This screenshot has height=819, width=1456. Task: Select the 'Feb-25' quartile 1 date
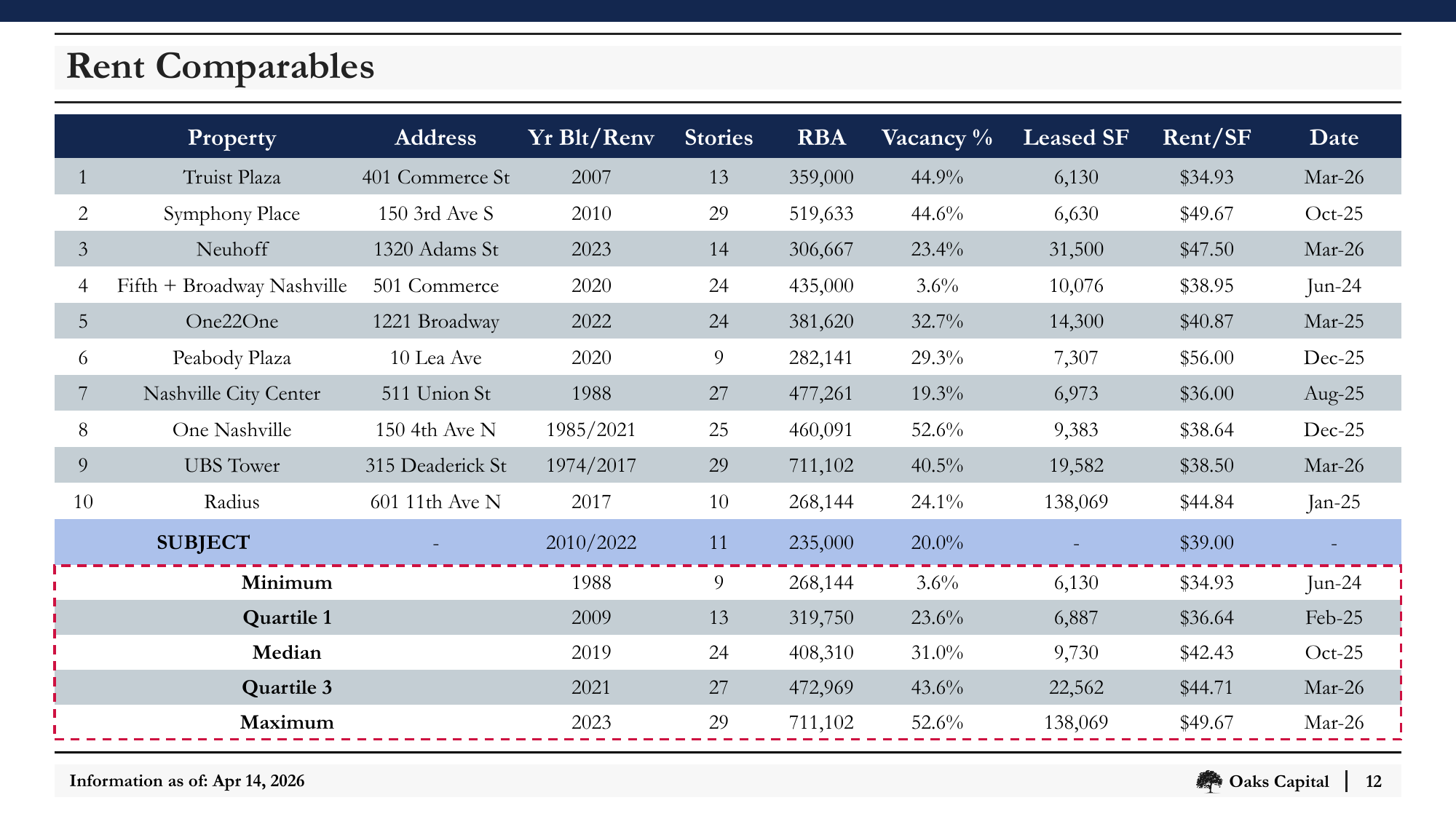tap(1334, 617)
